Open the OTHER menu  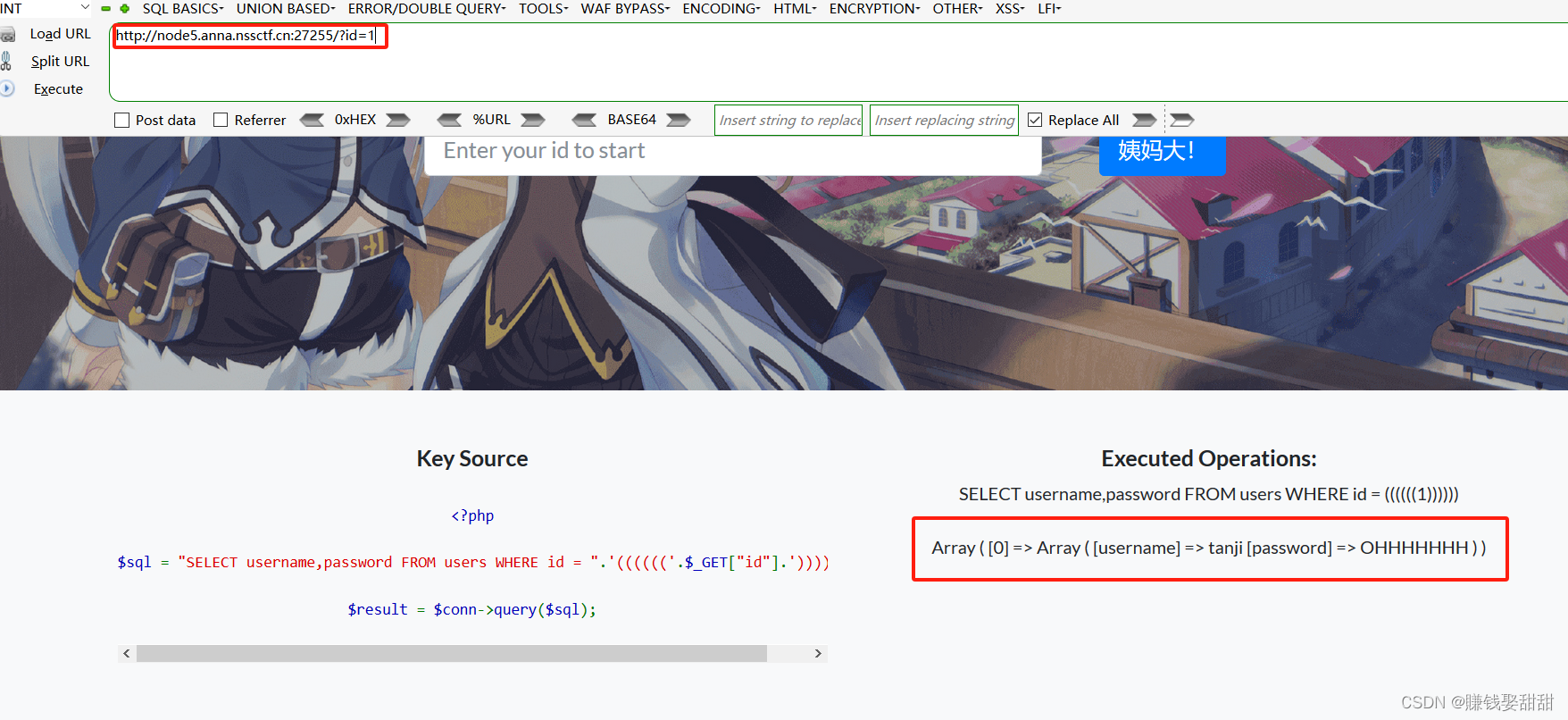point(957,9)
